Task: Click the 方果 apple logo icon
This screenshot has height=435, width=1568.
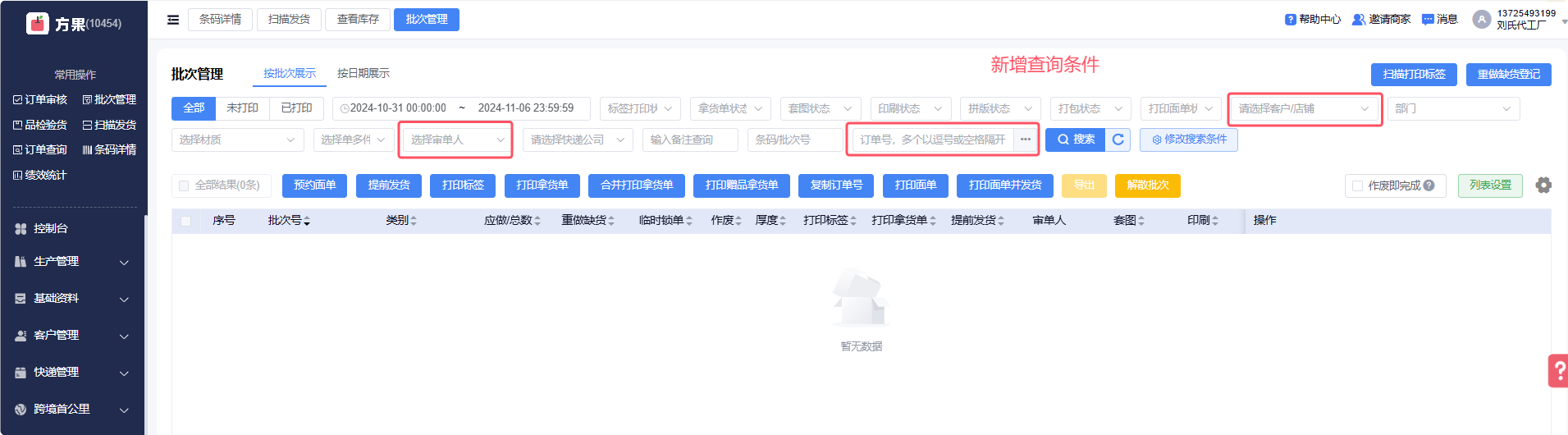Action: (38, 24)
